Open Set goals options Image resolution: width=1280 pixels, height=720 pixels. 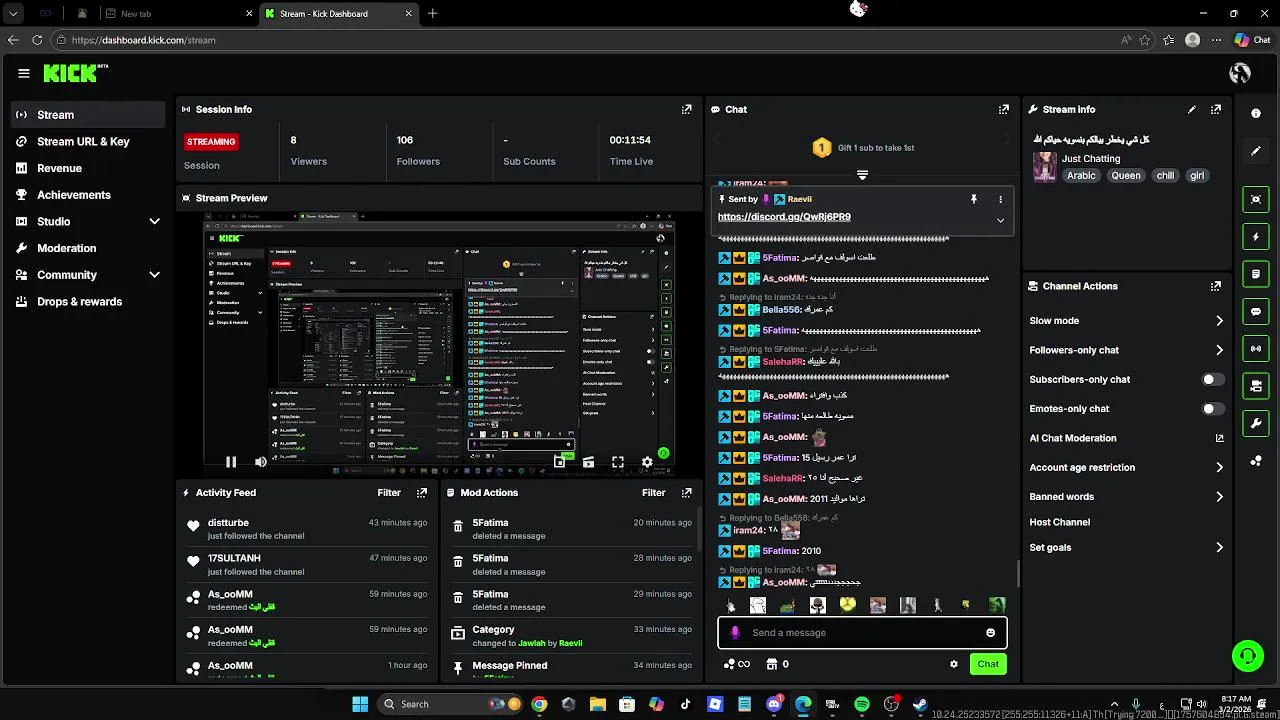(1127, 548)
